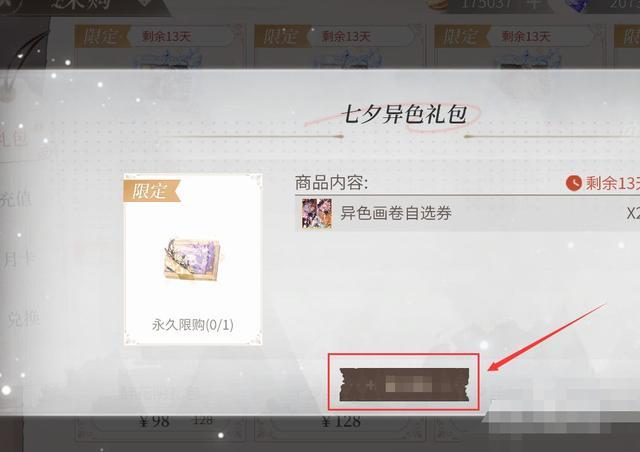Click the purple gift box image
This screenshot has height=452, width=640.
click(193, 261)
